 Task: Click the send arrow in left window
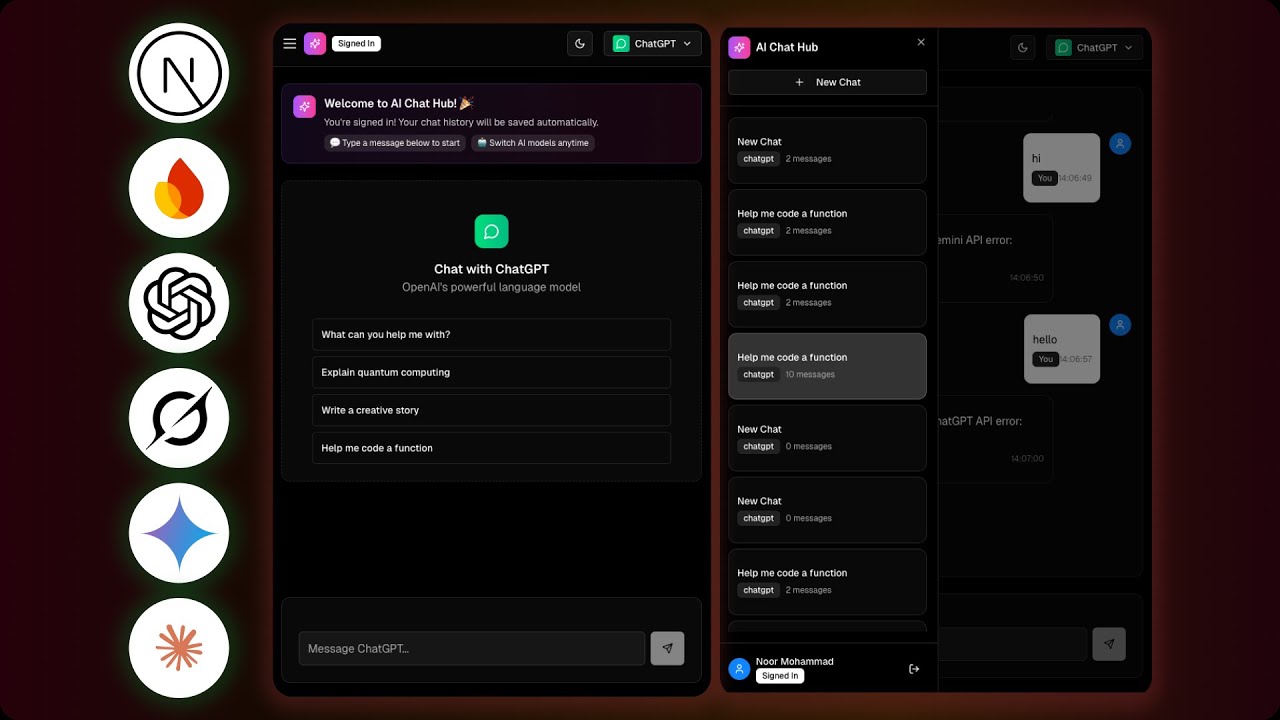click(668, 648)
